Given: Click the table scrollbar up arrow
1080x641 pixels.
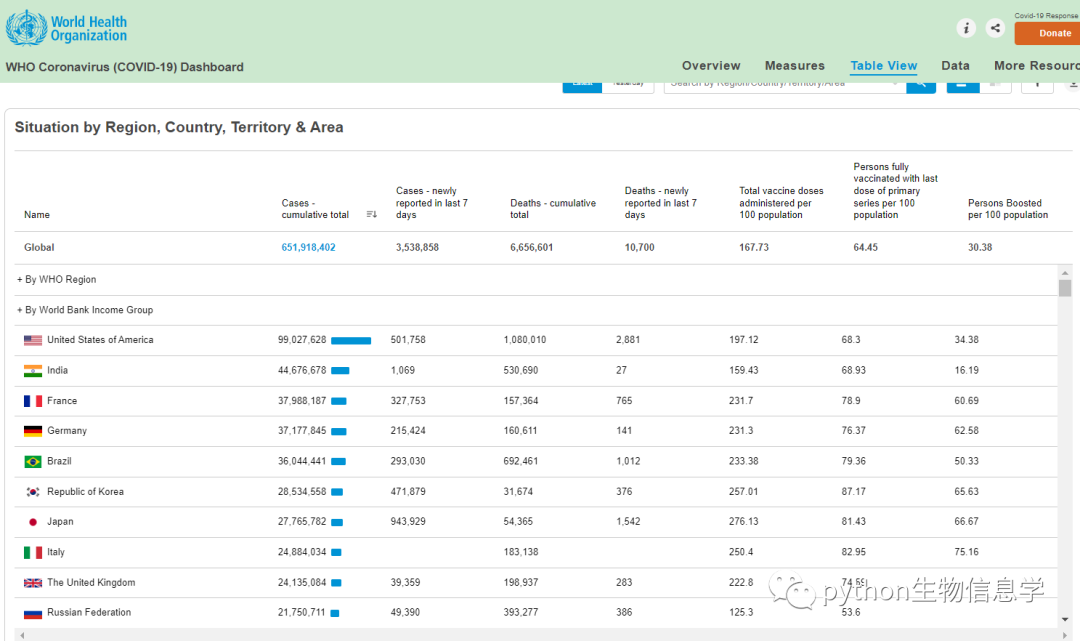Looking at the screenshot, I should [1065, 273].
